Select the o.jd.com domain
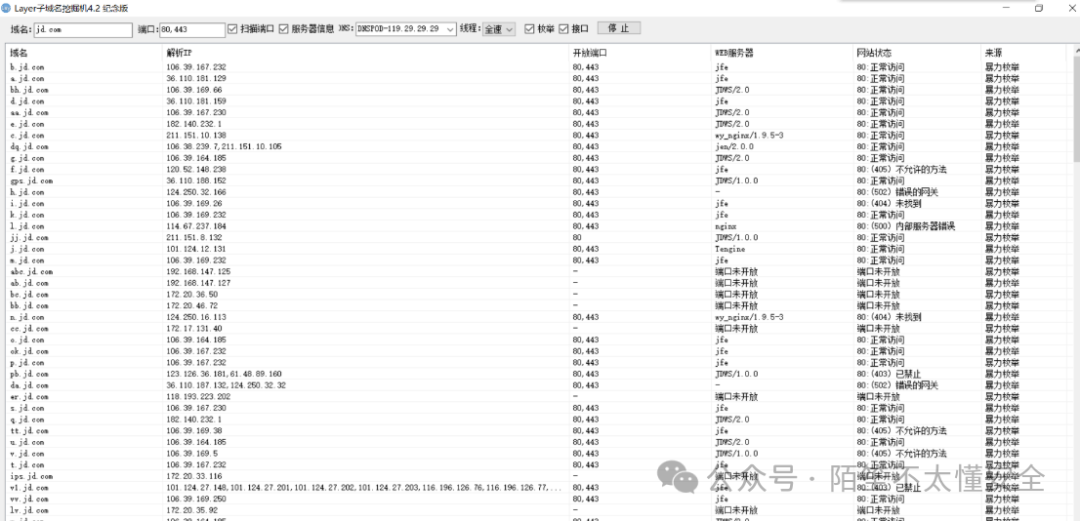The width and height of the screenshot is (1080, 521). coord(28,340)
